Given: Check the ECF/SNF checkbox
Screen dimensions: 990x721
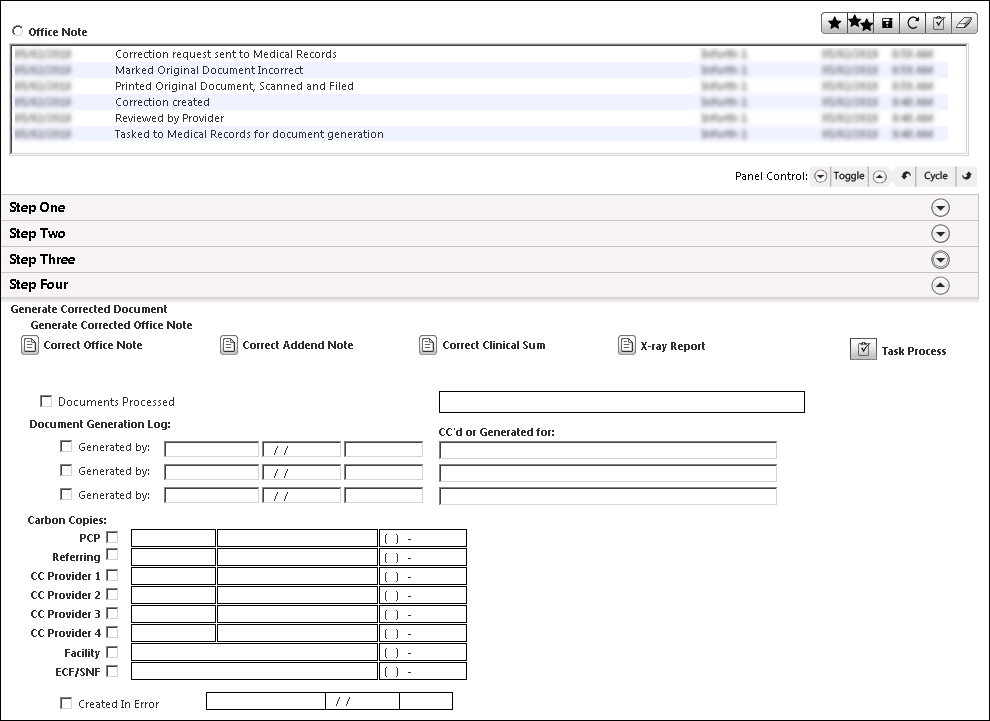Looking at the screenshot, I should click(112, 671).
